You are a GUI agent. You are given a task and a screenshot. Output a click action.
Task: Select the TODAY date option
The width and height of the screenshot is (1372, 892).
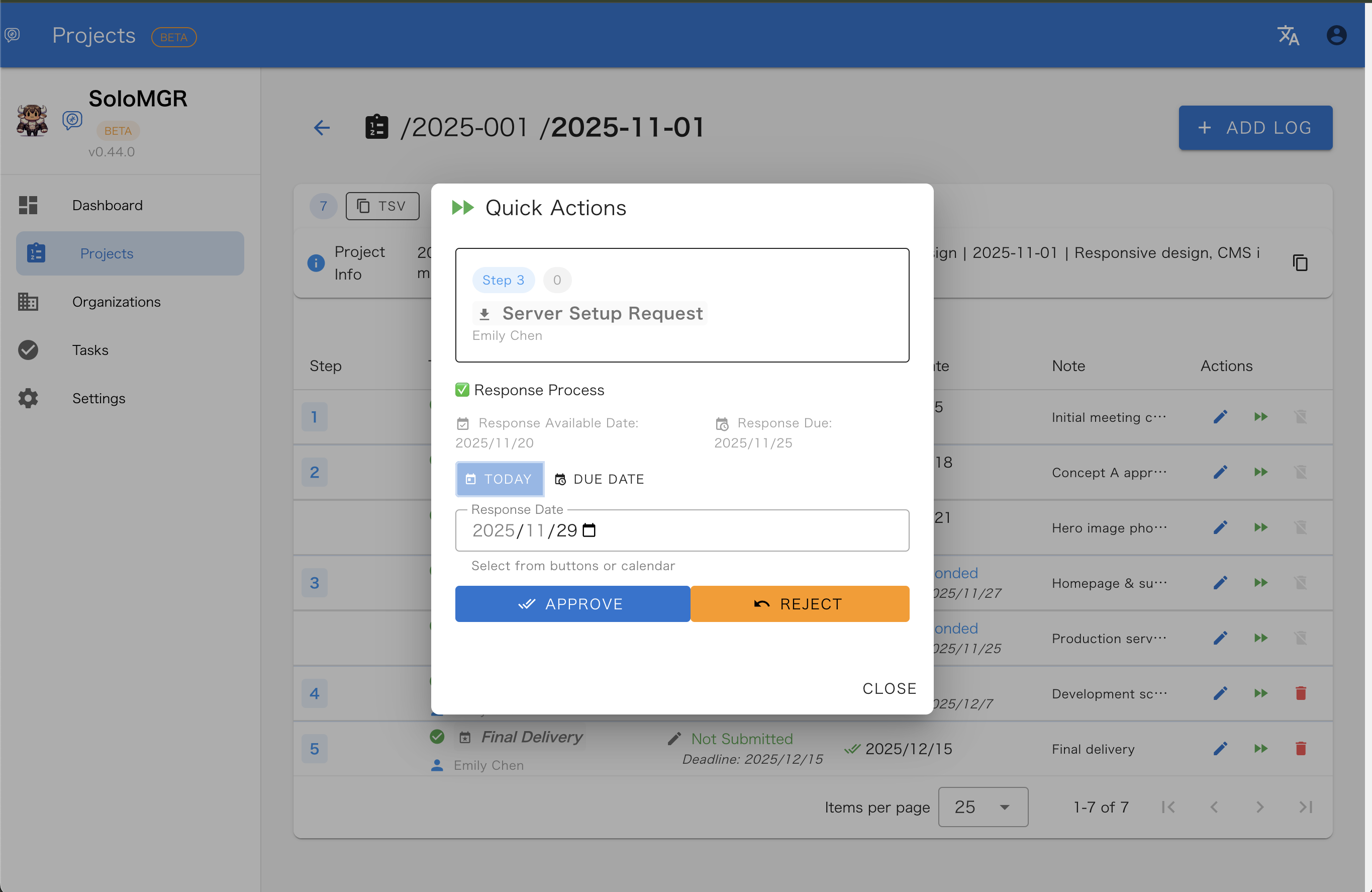[x=499, y=479]
